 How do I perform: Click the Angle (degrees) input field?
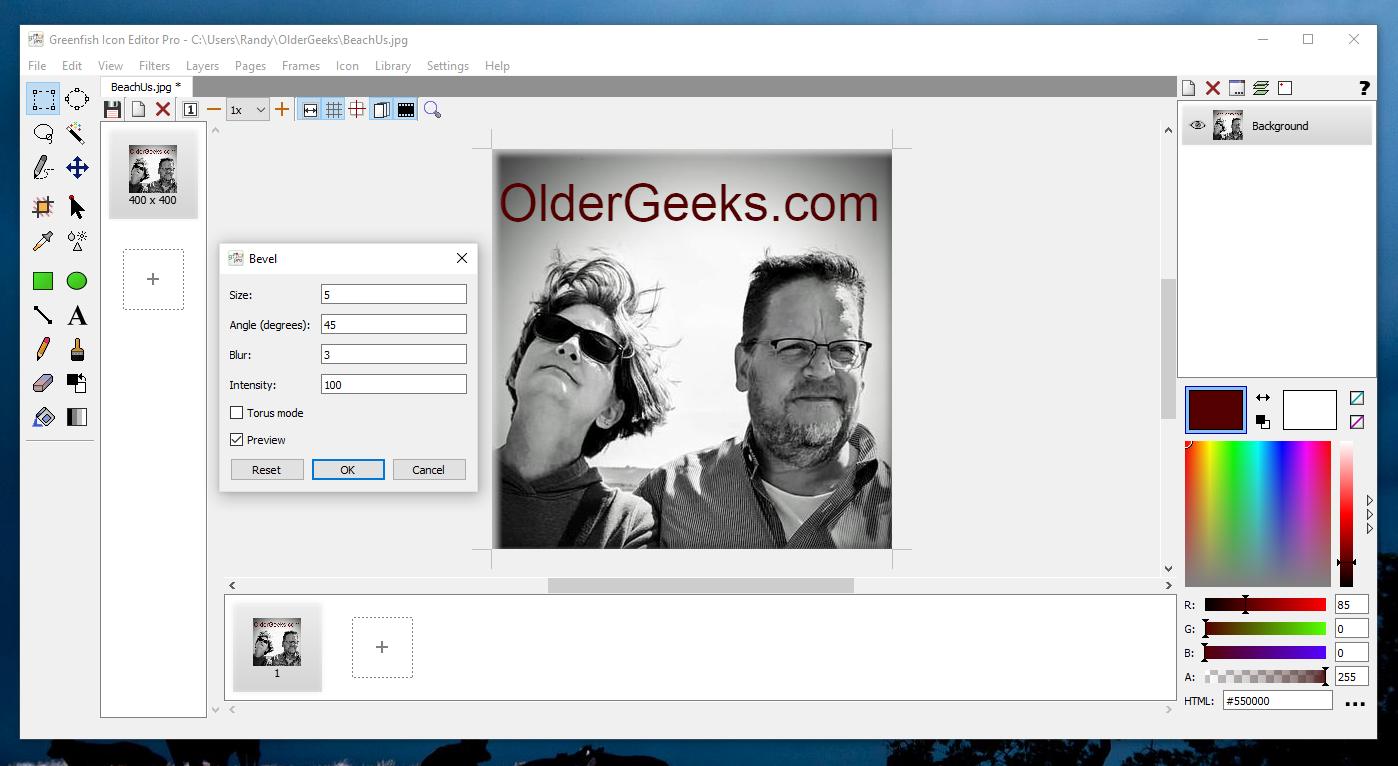(393, 324)
